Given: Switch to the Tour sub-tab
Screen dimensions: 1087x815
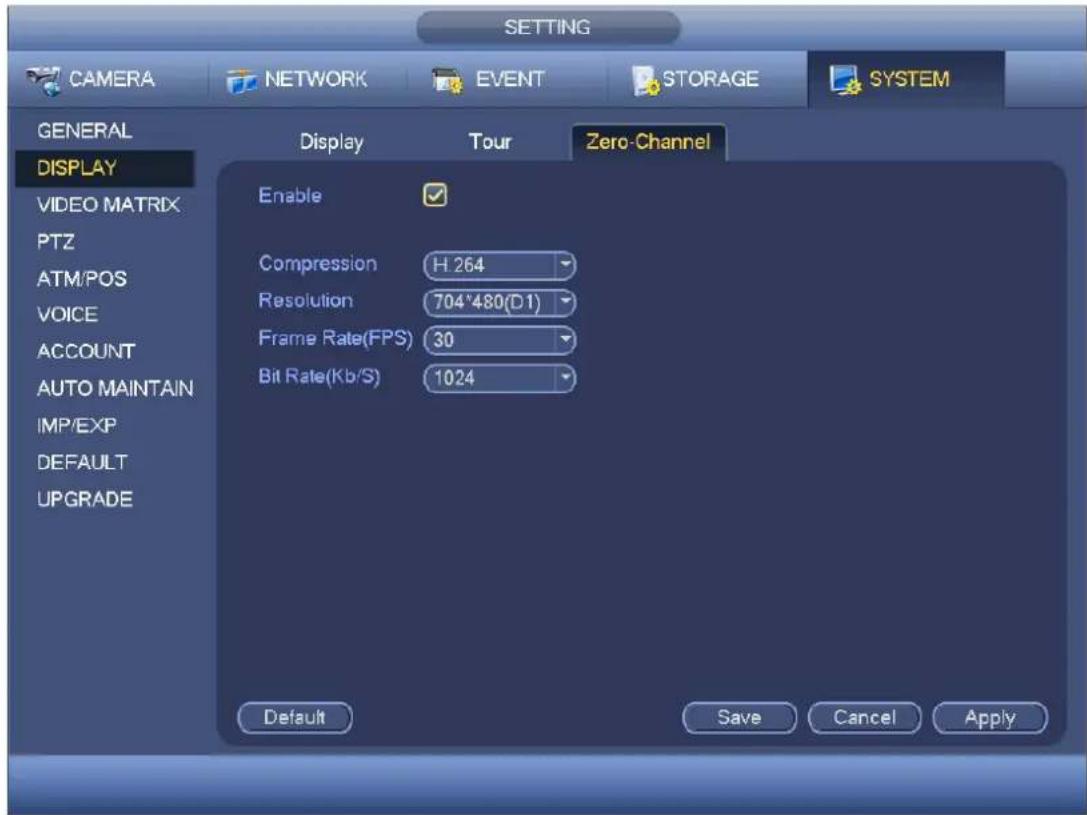Looking at the screenshot, I should 490,141.
